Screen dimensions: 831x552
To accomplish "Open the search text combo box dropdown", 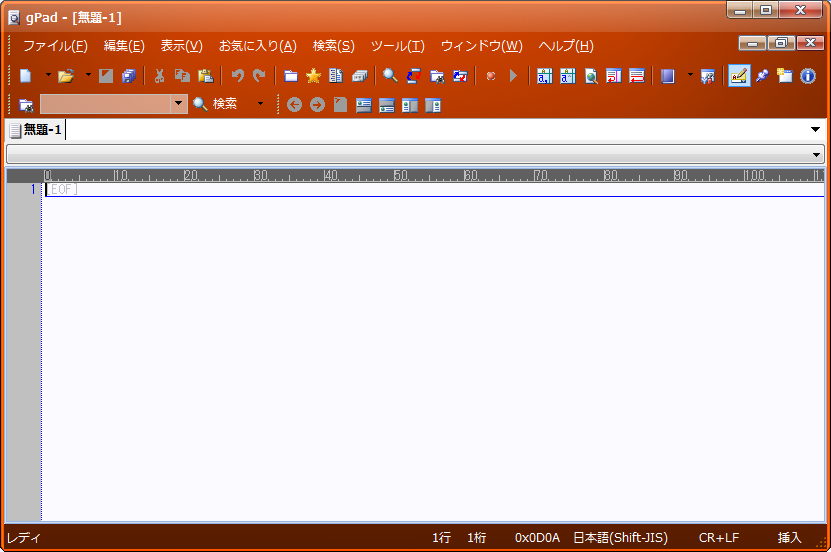I will tap(179, 104).
